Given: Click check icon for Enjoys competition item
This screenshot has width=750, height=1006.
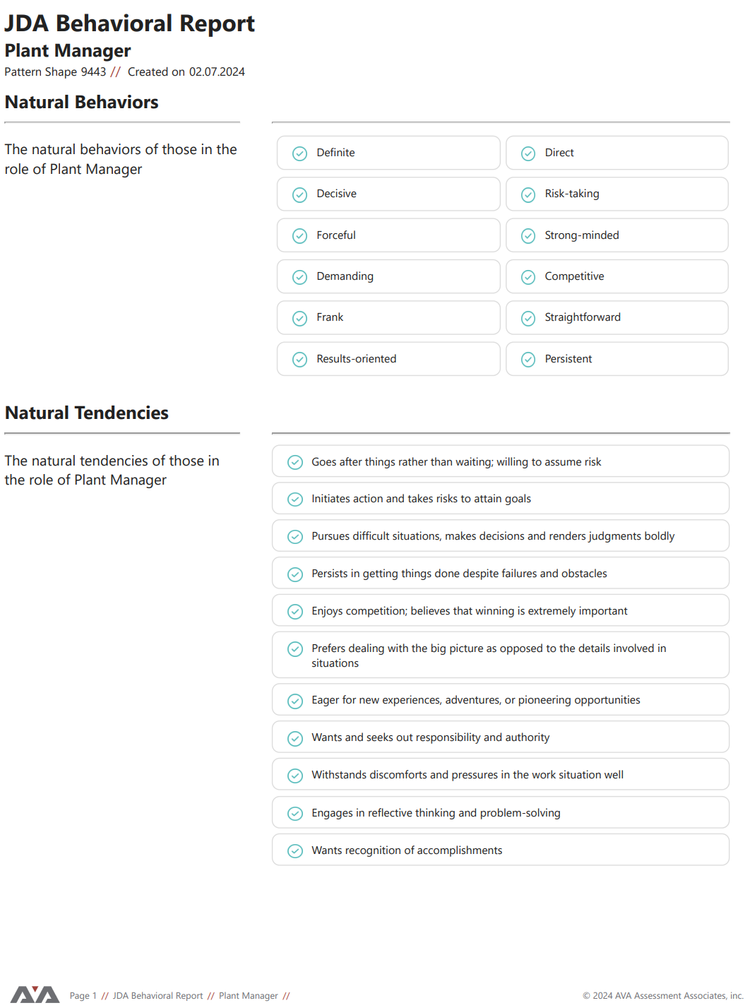Looking at the screenshot, I should coord(295,611).
